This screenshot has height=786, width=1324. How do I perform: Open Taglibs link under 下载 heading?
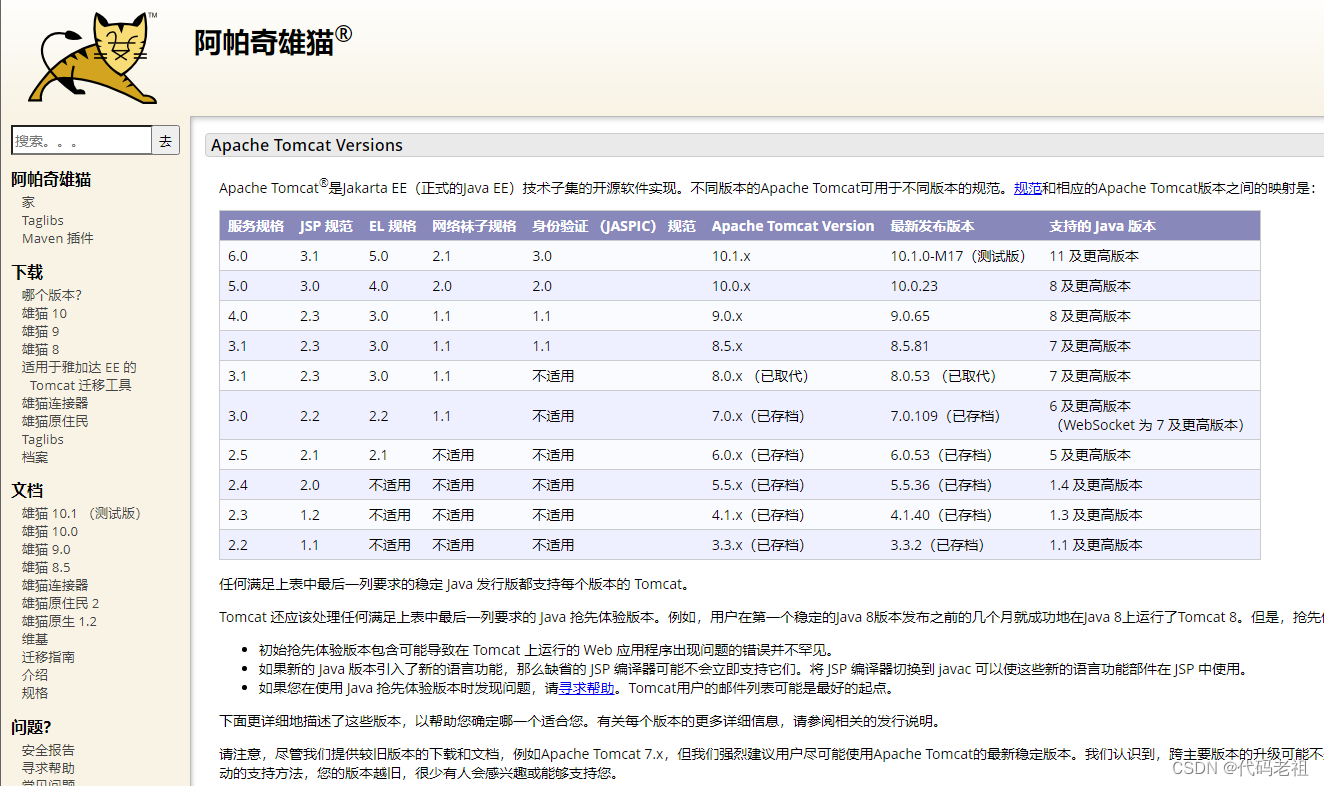click(x=43, y=439)
